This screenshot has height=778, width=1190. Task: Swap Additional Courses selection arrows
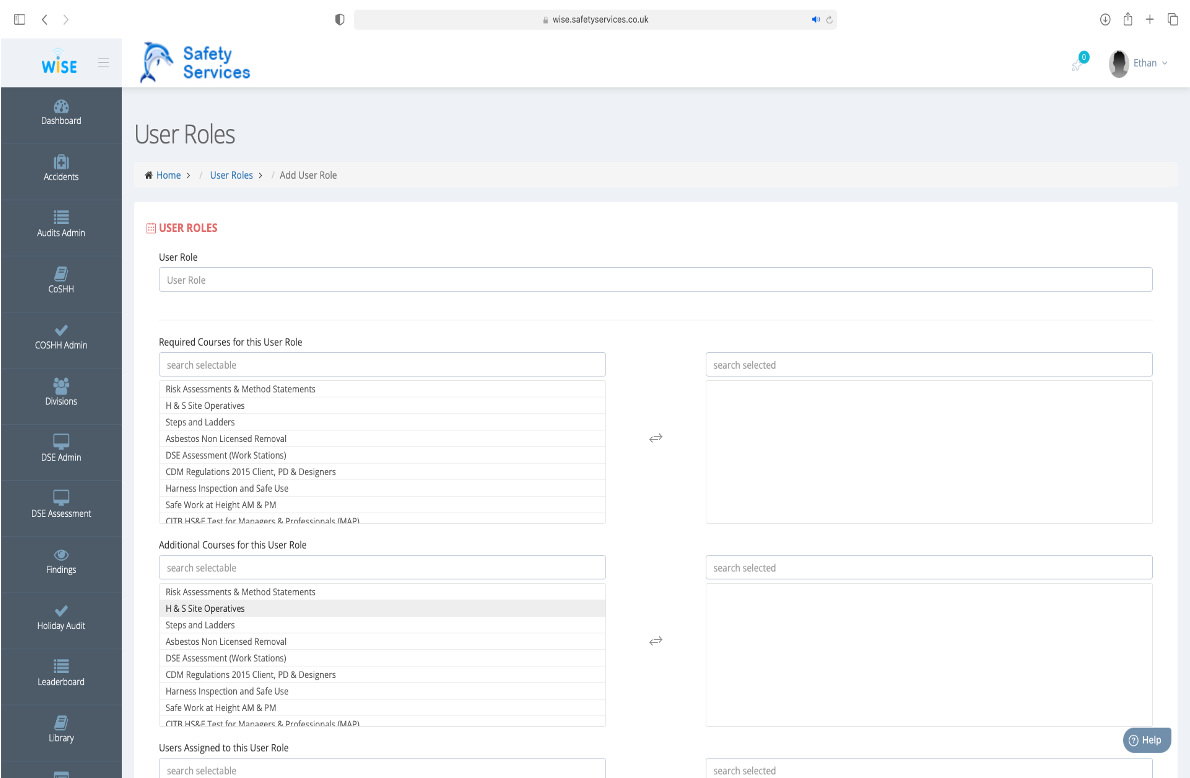point(656,641)
